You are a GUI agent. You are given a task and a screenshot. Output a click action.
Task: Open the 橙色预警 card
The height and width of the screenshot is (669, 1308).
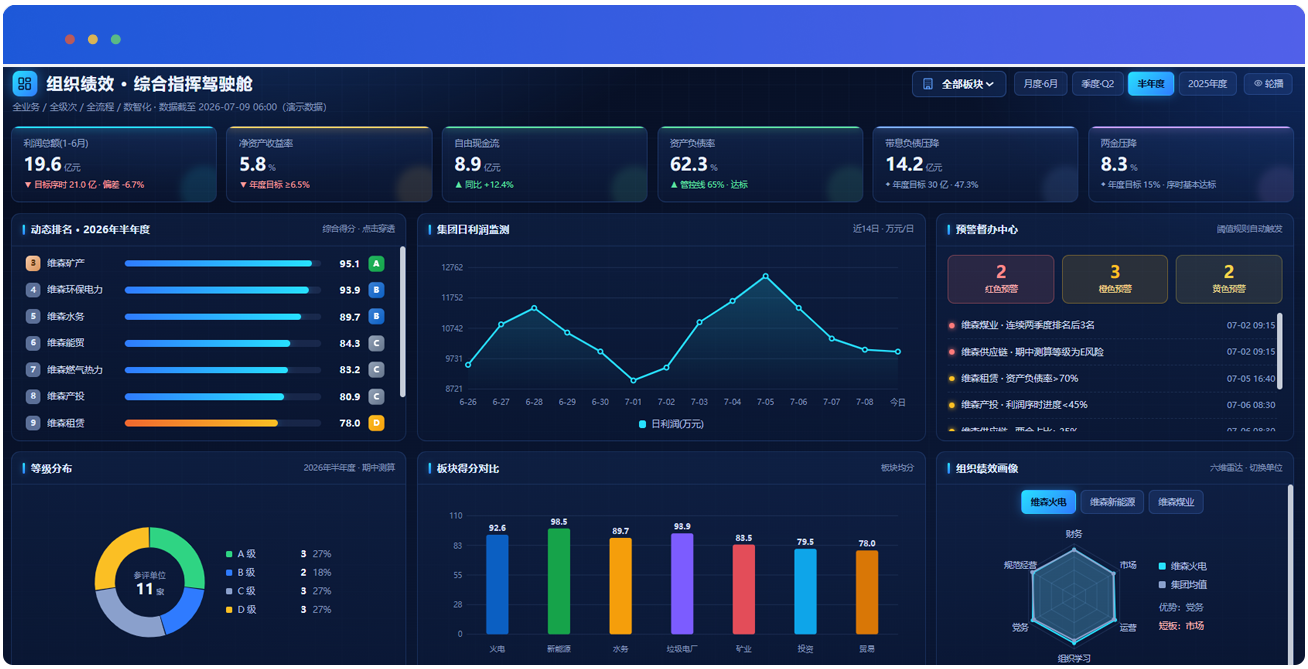(x=1115, y=279)
